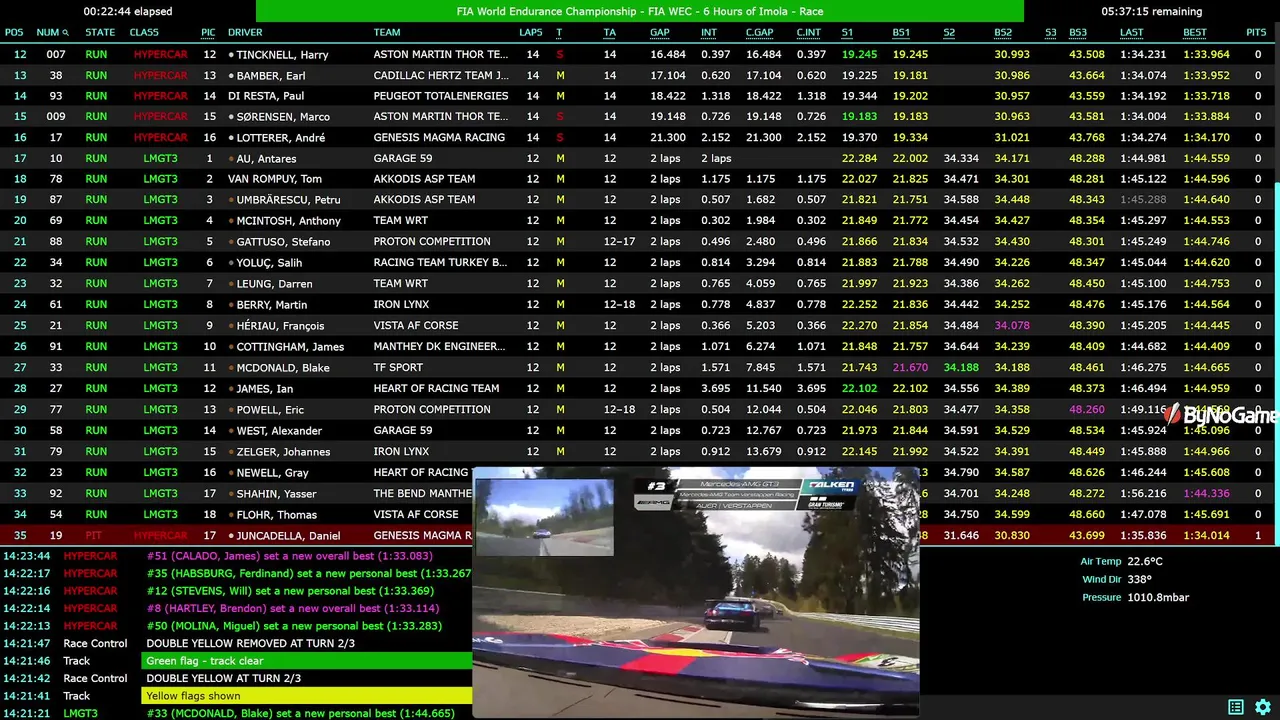Select driver POWELL, Eric row

638,410
